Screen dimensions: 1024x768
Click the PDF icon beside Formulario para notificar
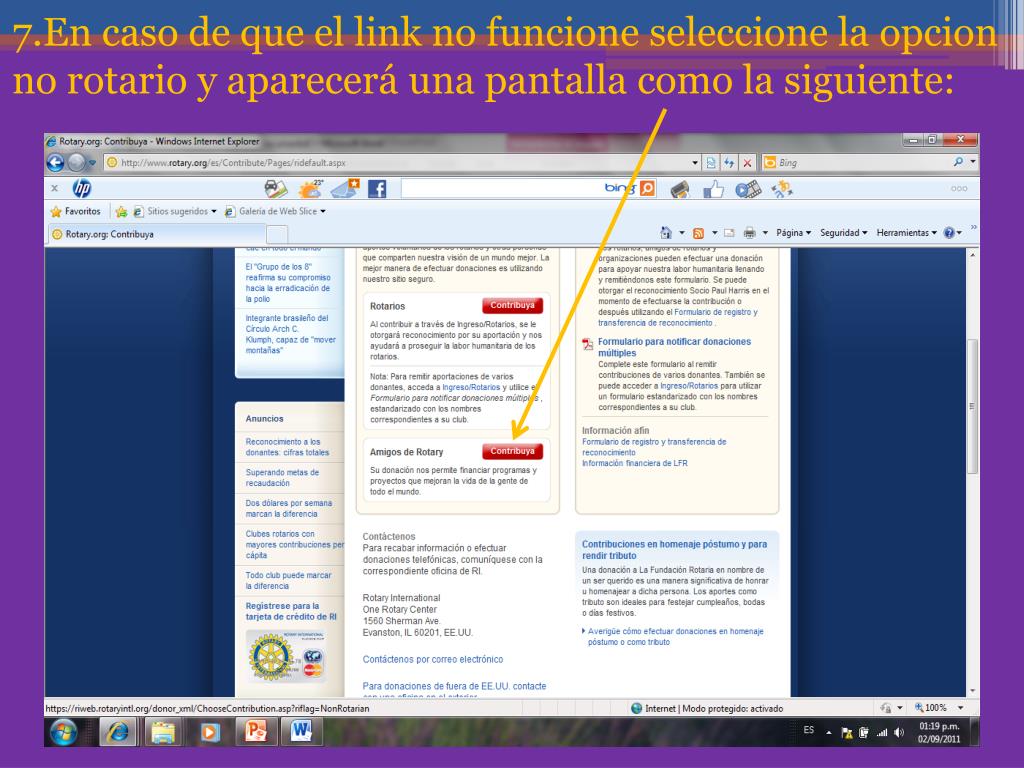588,344
